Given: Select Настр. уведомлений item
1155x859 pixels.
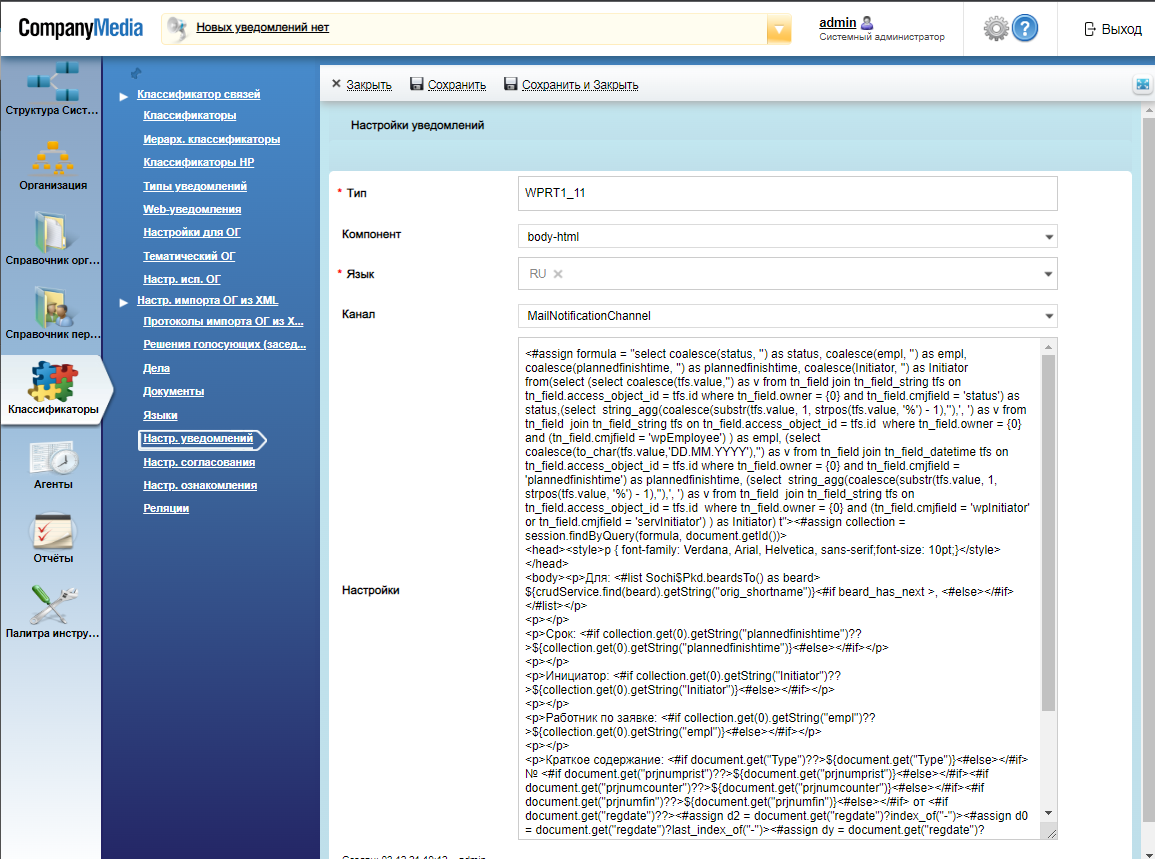Looking at the screenshot, I should point(197,438).
